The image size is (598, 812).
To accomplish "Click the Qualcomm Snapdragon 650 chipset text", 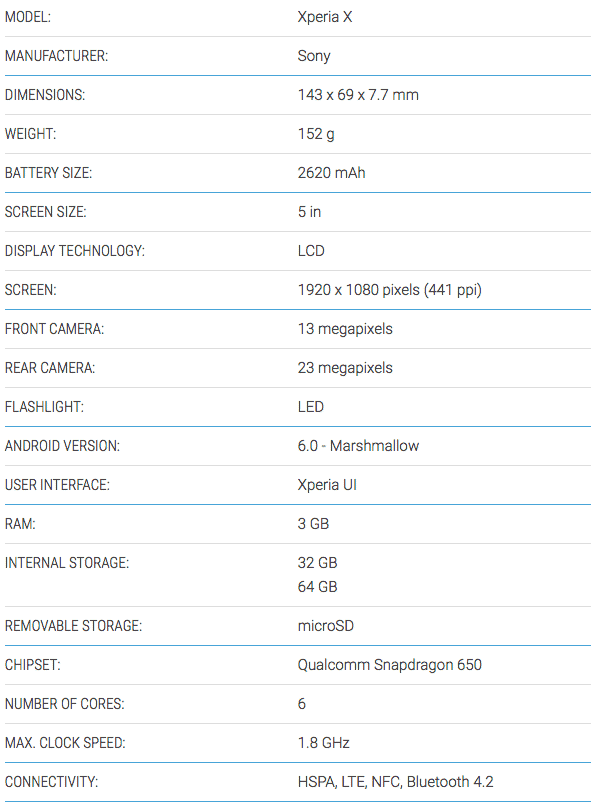I will coord(389,665).
